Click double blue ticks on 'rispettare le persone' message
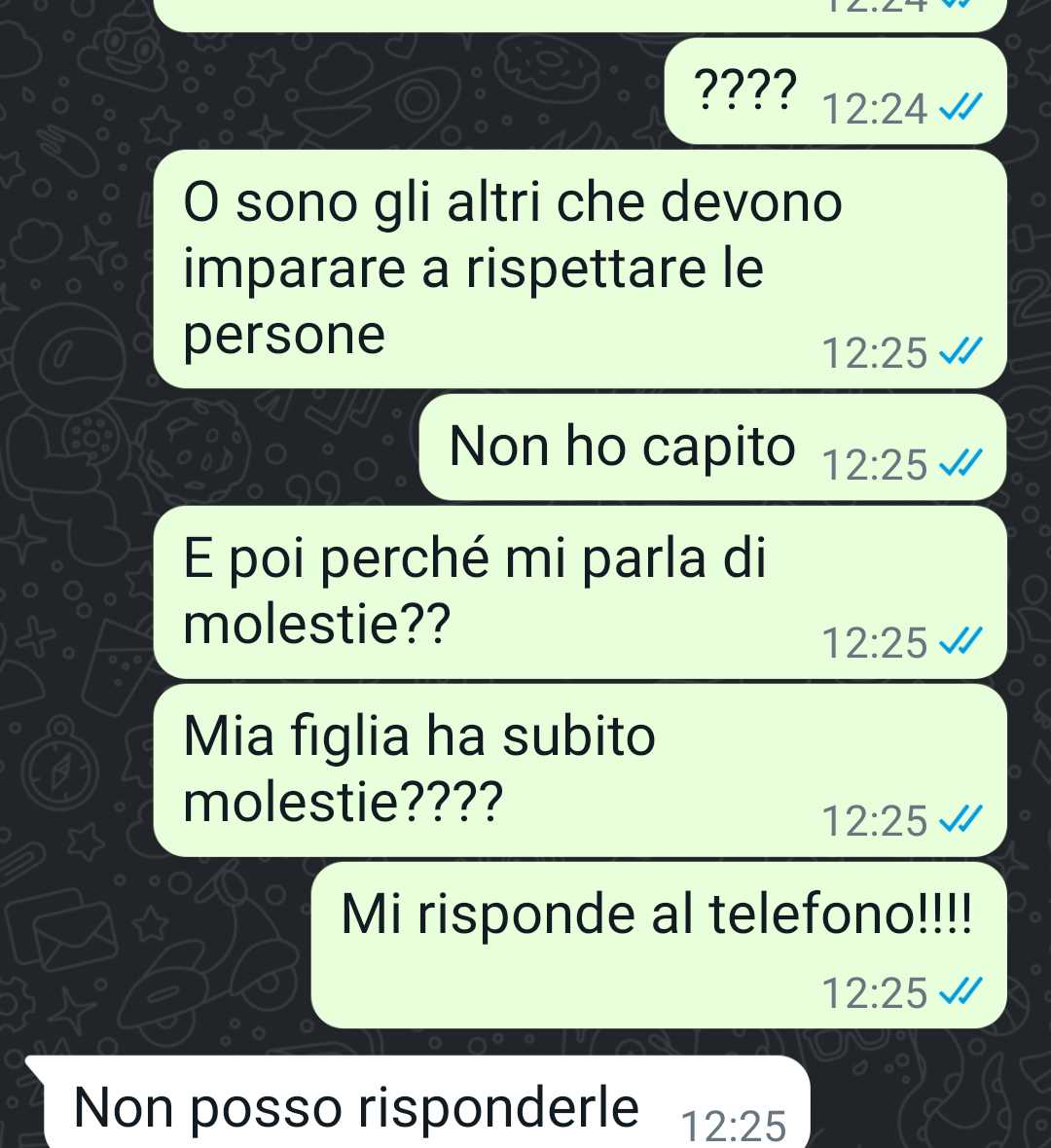 pyautogui.click(x=960, y=352)
